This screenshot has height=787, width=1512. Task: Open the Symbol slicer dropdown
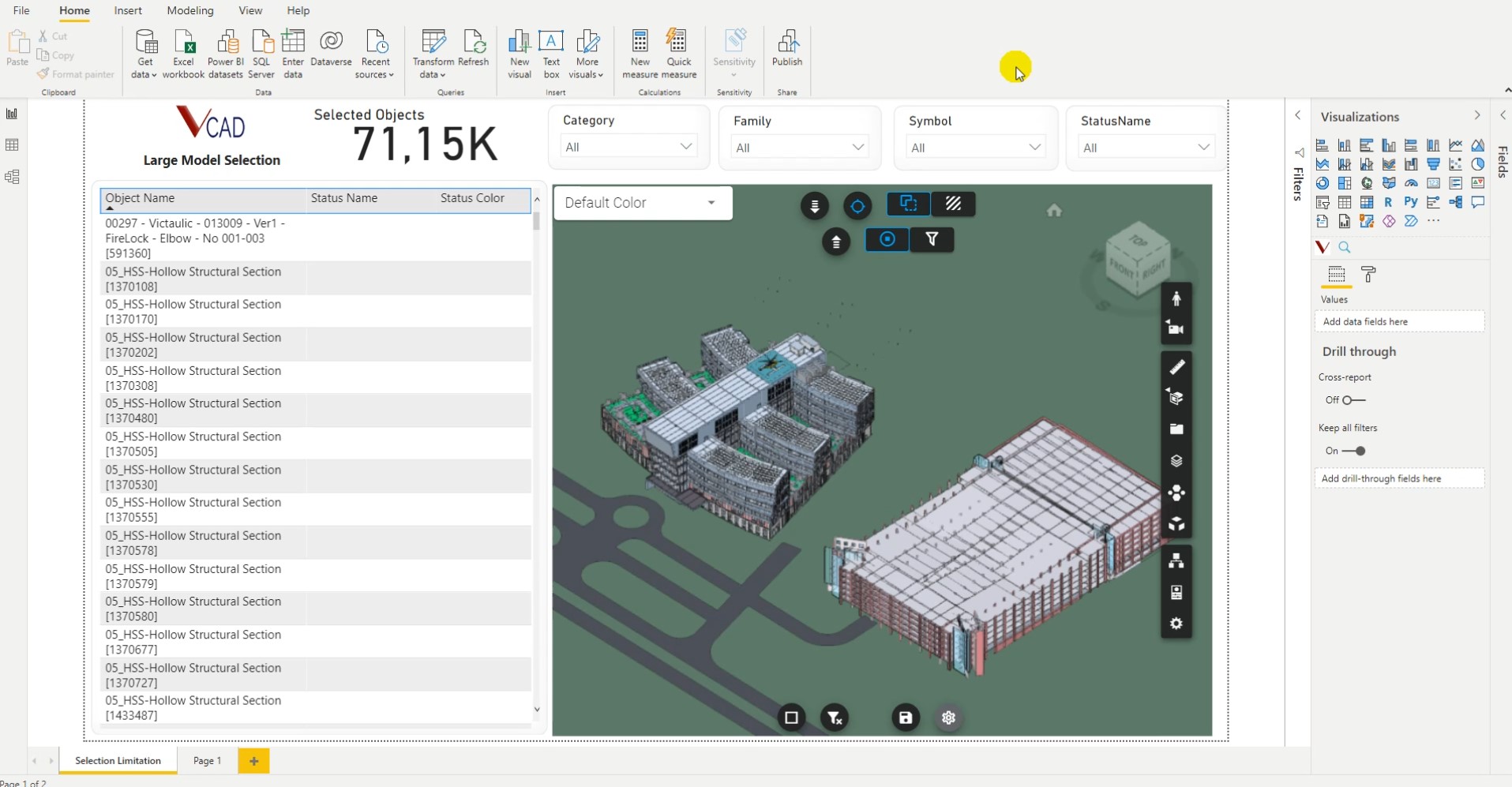pyautogui.click(x=975, y=148)
